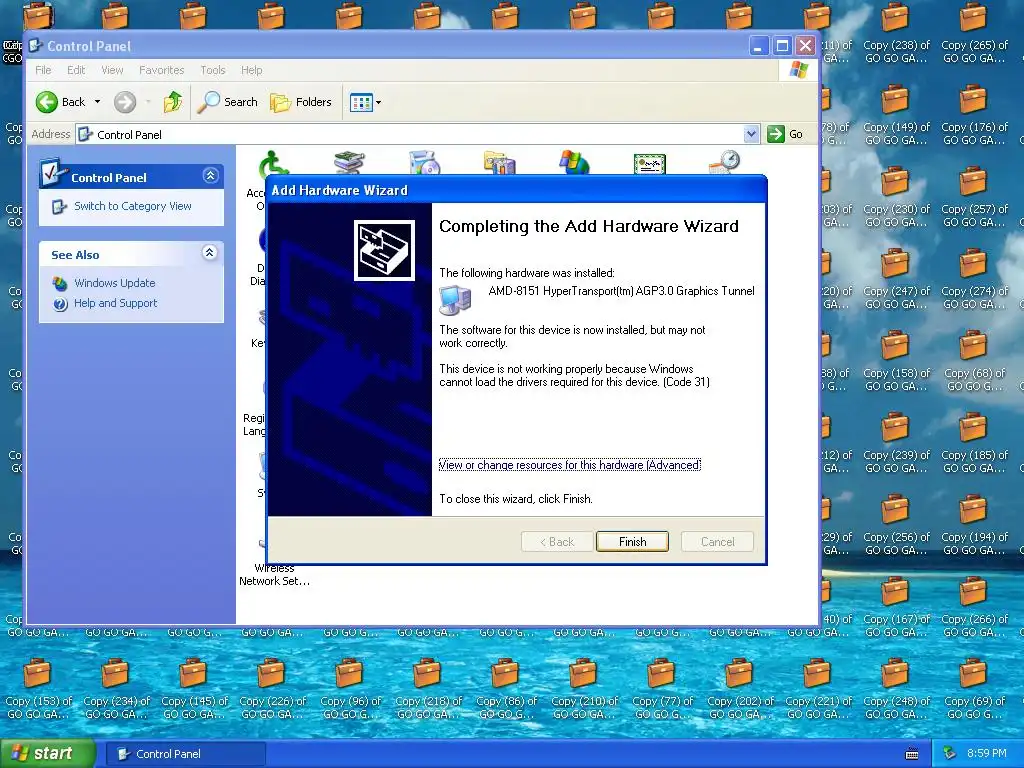1024x768 pixels.
Task: Click the Accessibility Options wheelchair icon
Action: [272, 163]
